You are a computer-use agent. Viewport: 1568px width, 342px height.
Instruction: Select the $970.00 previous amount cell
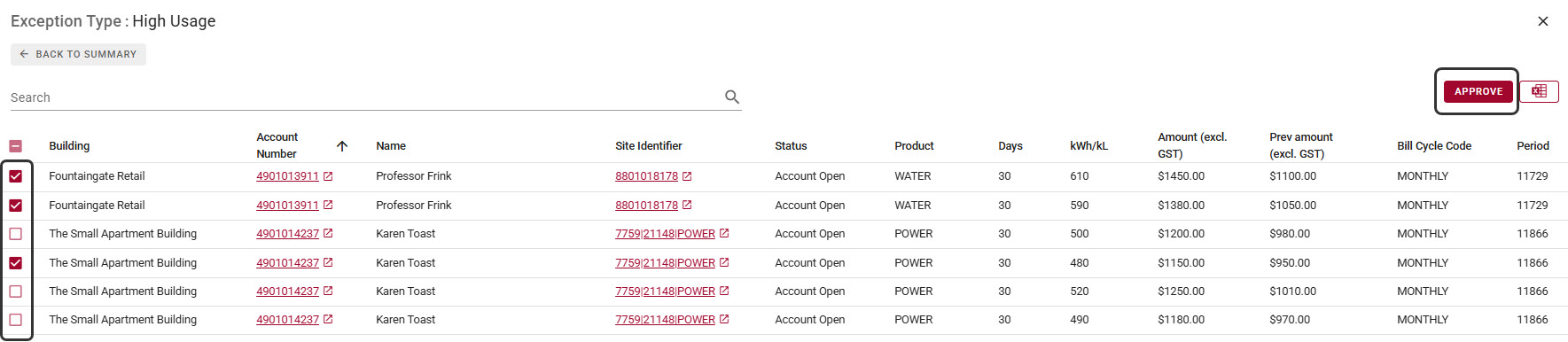pyautogui.click(x=1290, y=320)
